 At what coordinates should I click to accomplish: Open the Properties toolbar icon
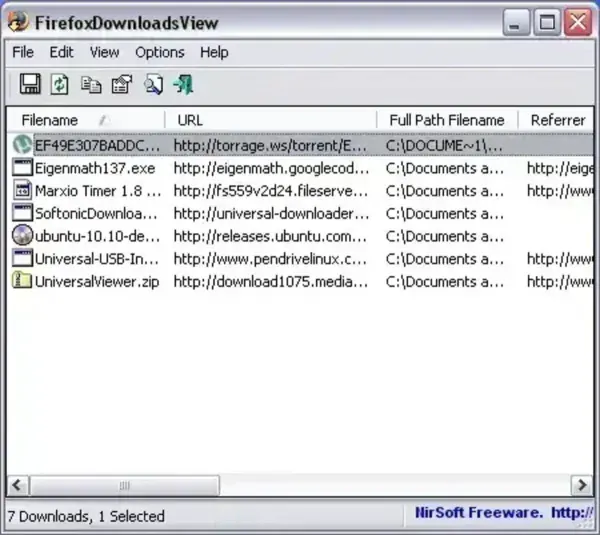pos(122,84)
